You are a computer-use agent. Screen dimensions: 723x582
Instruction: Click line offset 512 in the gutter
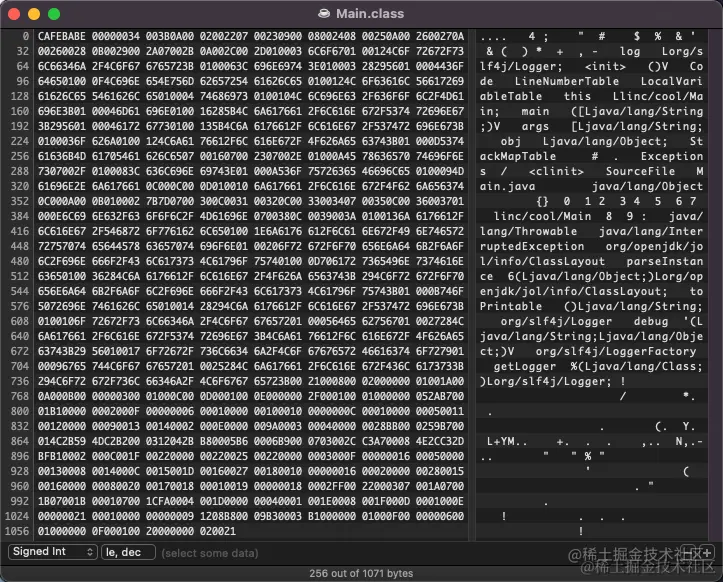pyautogui.click(x=19, y=276)
